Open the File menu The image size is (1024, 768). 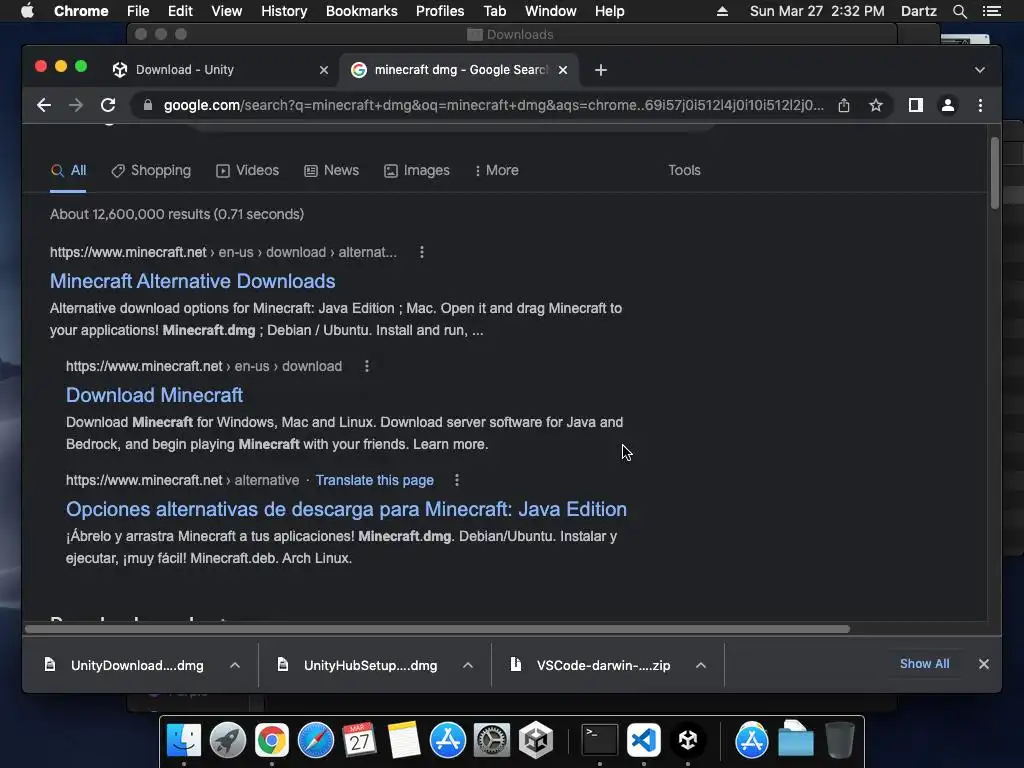(x=138, y=11)
